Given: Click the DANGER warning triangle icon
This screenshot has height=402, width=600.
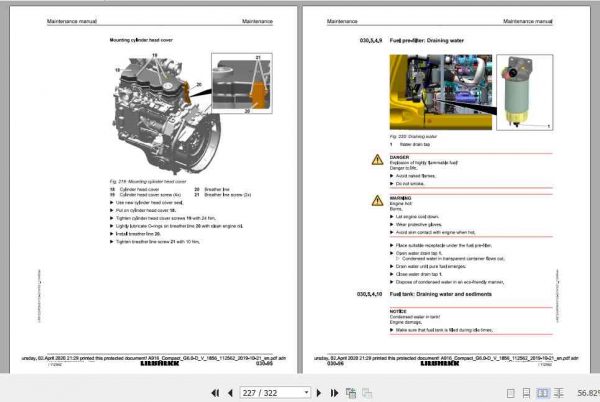Looking at the screenshot, I should click(x=377, y=160).
